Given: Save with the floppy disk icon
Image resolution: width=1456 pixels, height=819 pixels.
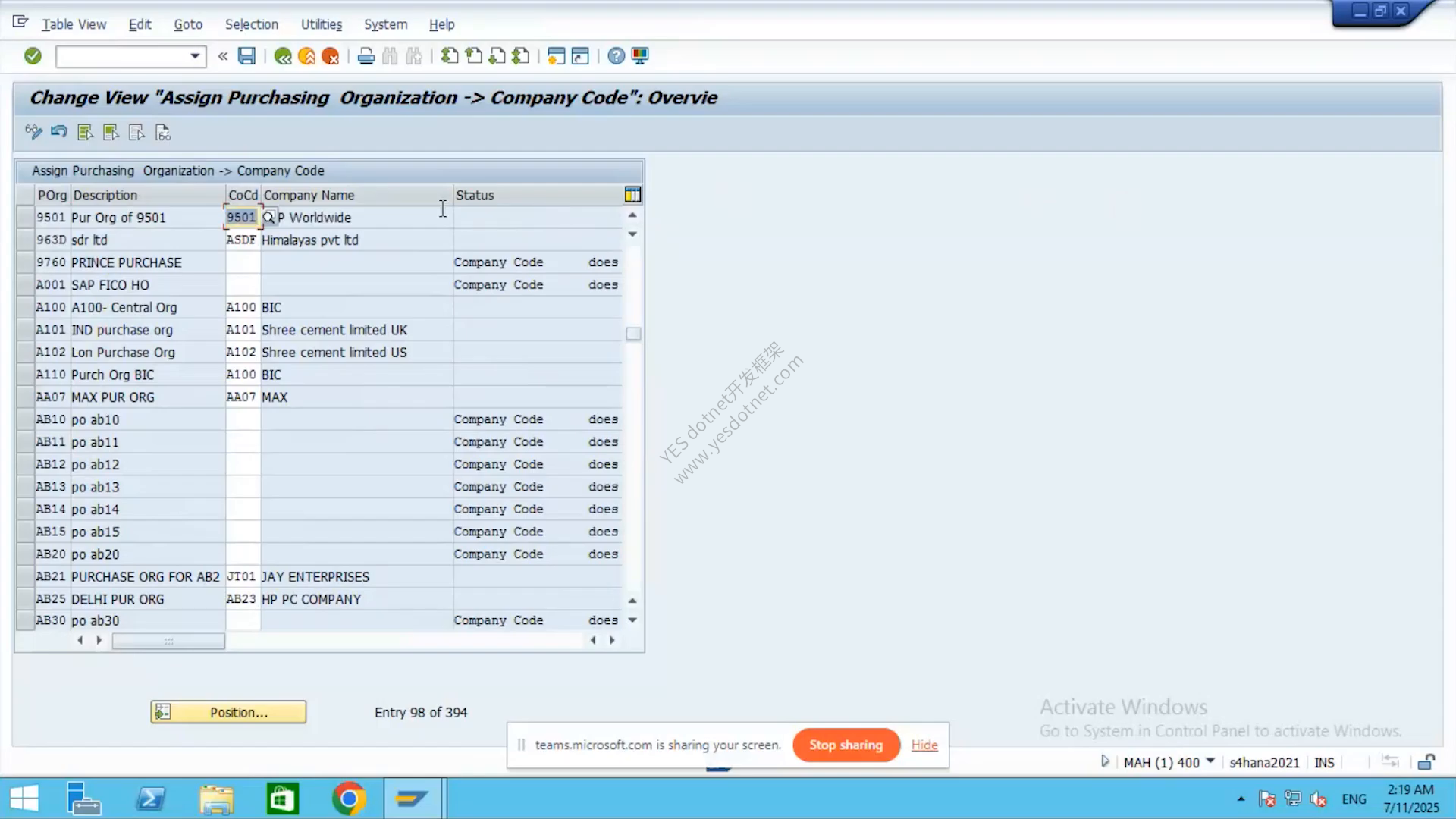Looking at the screenshot, I should [x=246, y=56].
